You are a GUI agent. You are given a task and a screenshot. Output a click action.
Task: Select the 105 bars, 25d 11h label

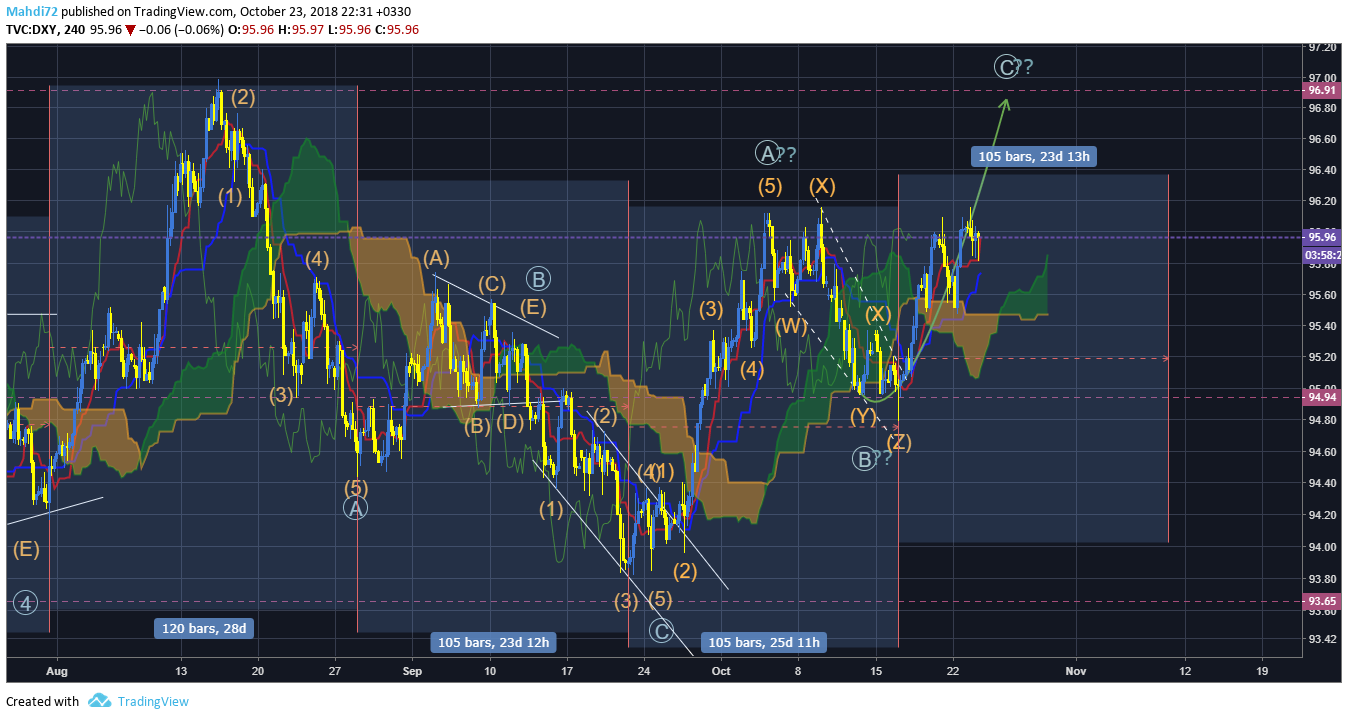coord(763,642)
